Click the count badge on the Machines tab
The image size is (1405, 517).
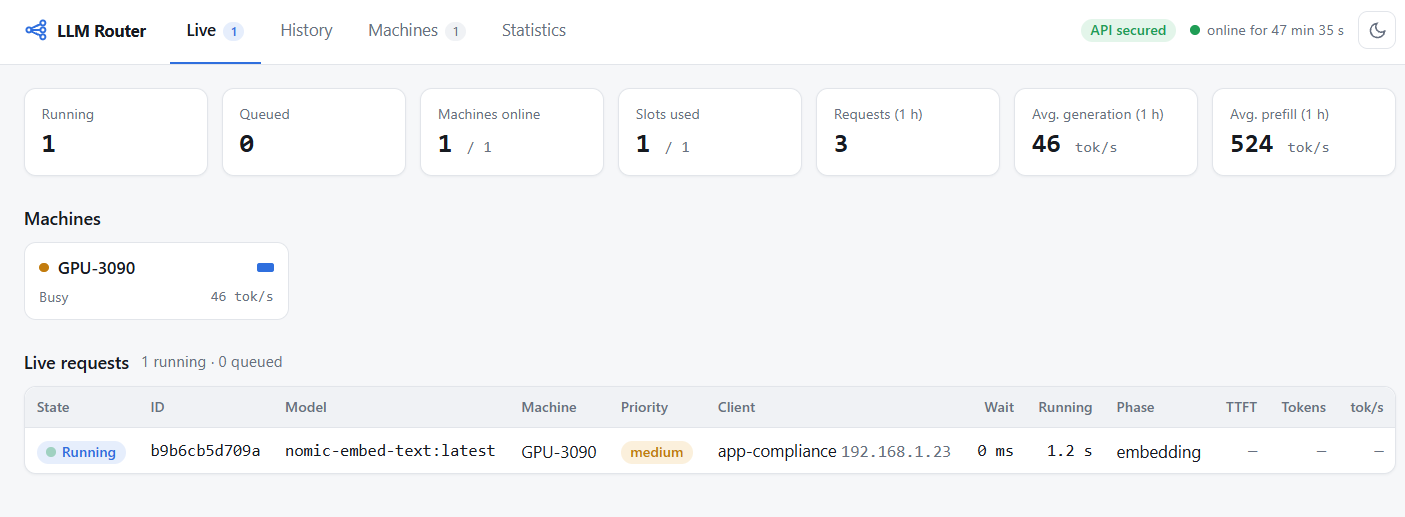[x=455, y=32]
